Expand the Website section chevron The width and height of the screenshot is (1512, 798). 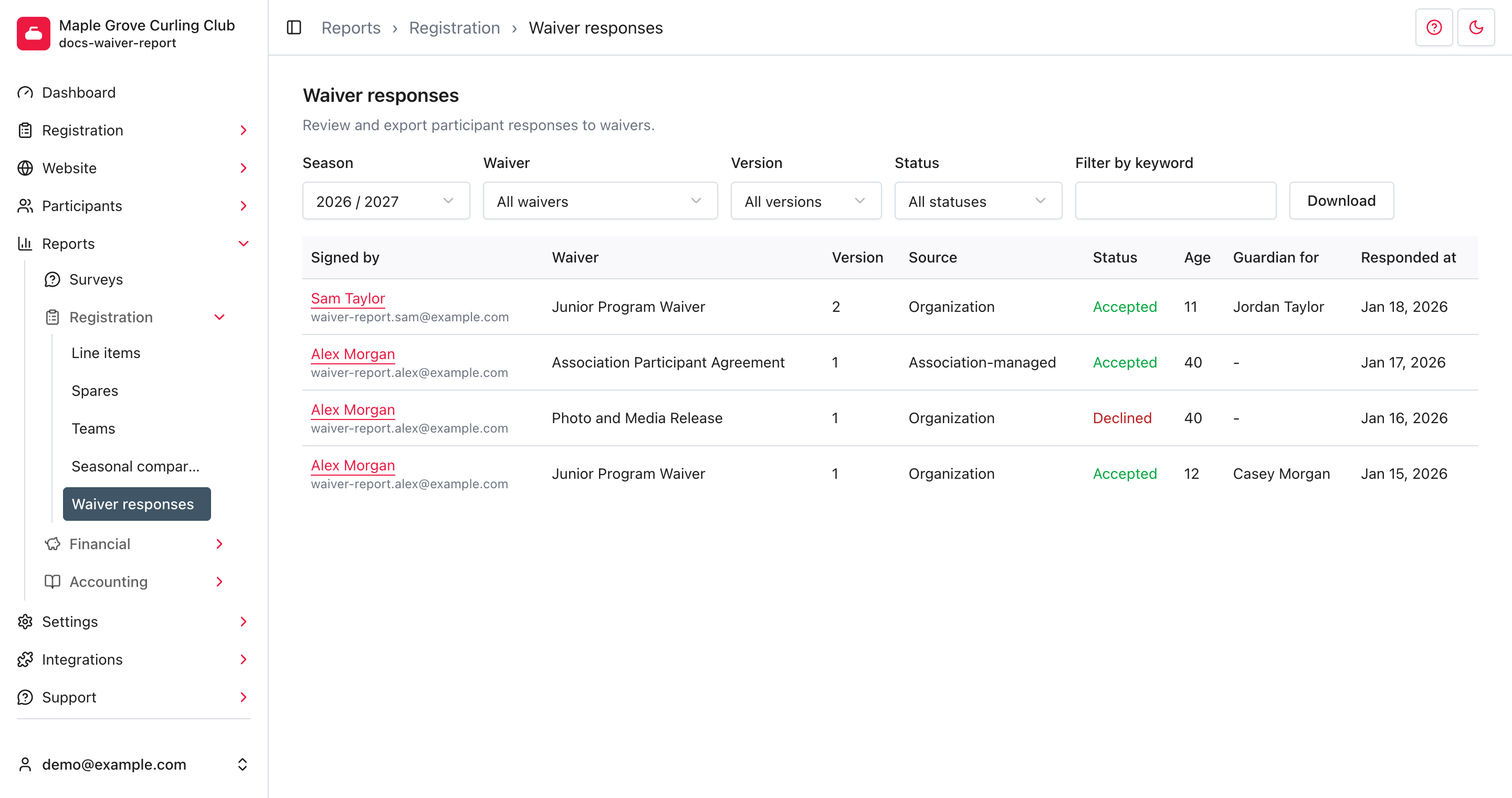click(x=244, y=169)
